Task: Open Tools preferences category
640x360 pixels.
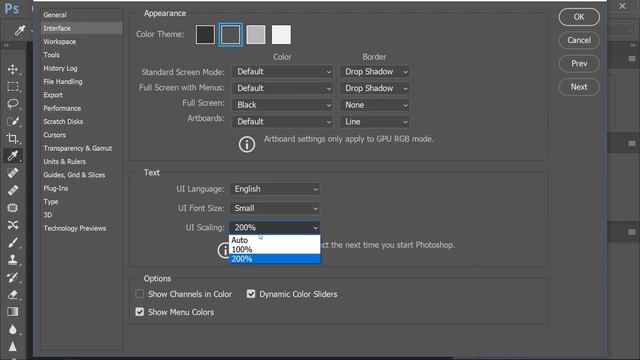Action: point(81,55)
